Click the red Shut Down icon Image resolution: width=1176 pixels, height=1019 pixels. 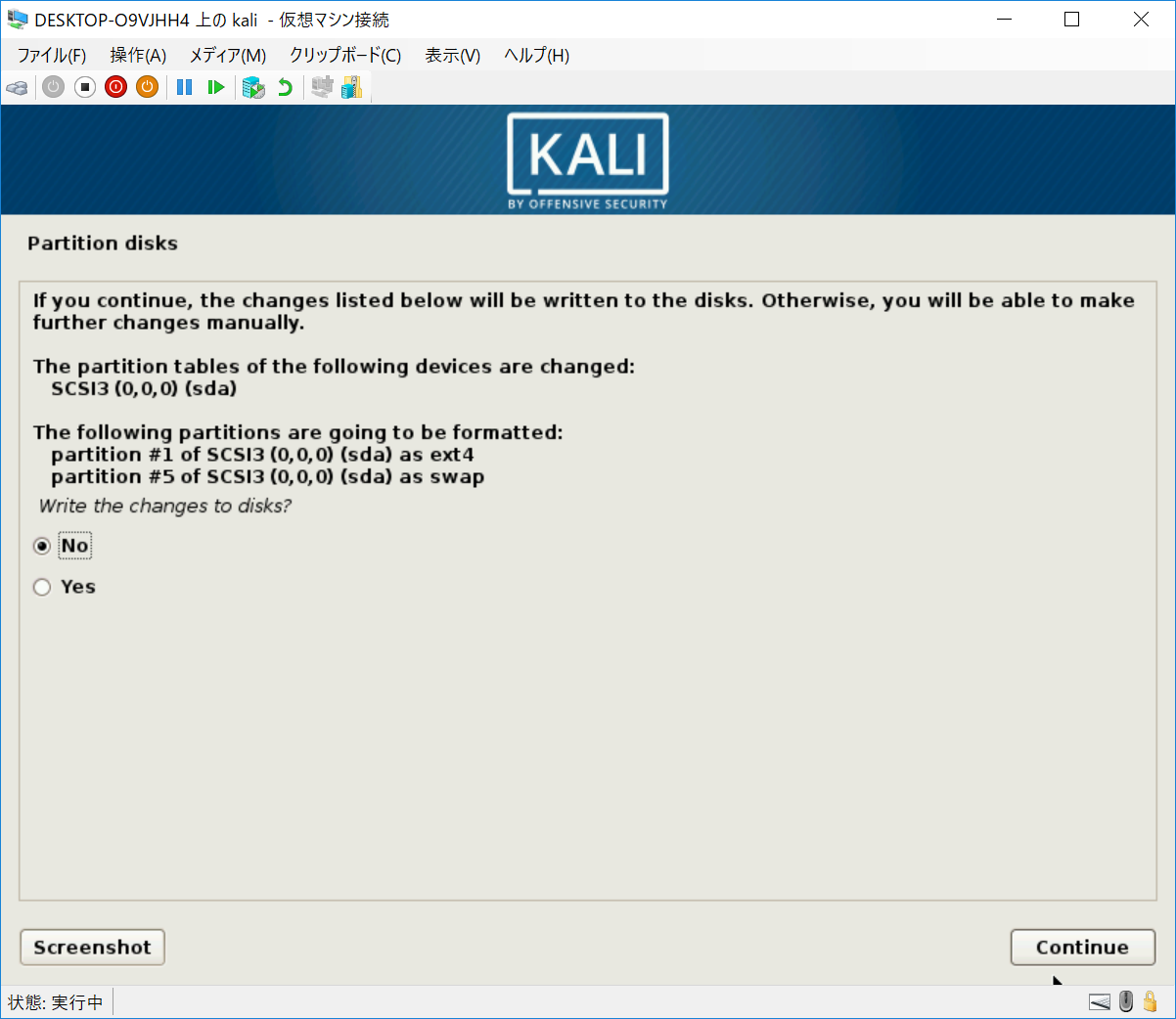point(116,88)
